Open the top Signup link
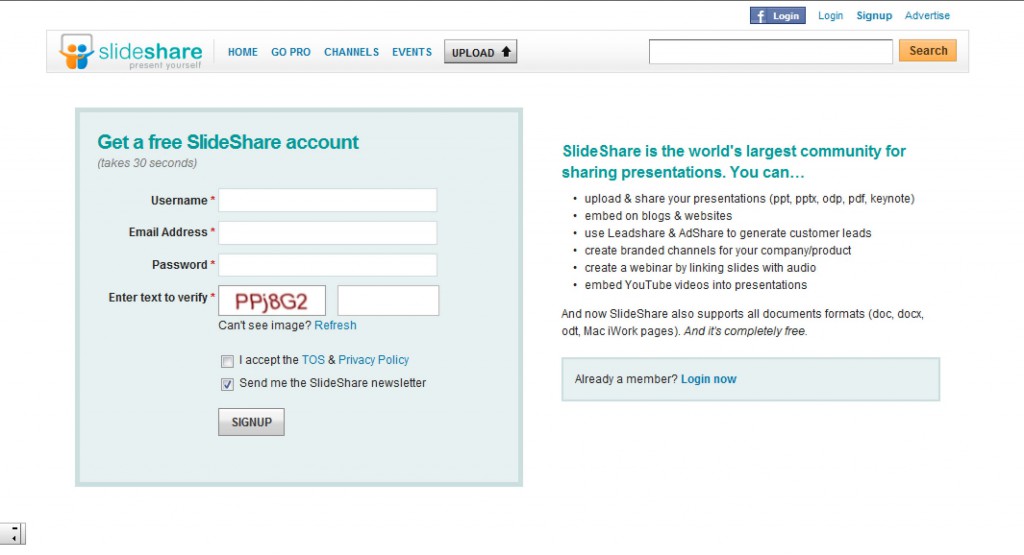1024x555 pixels. click(x=874, y=16)
